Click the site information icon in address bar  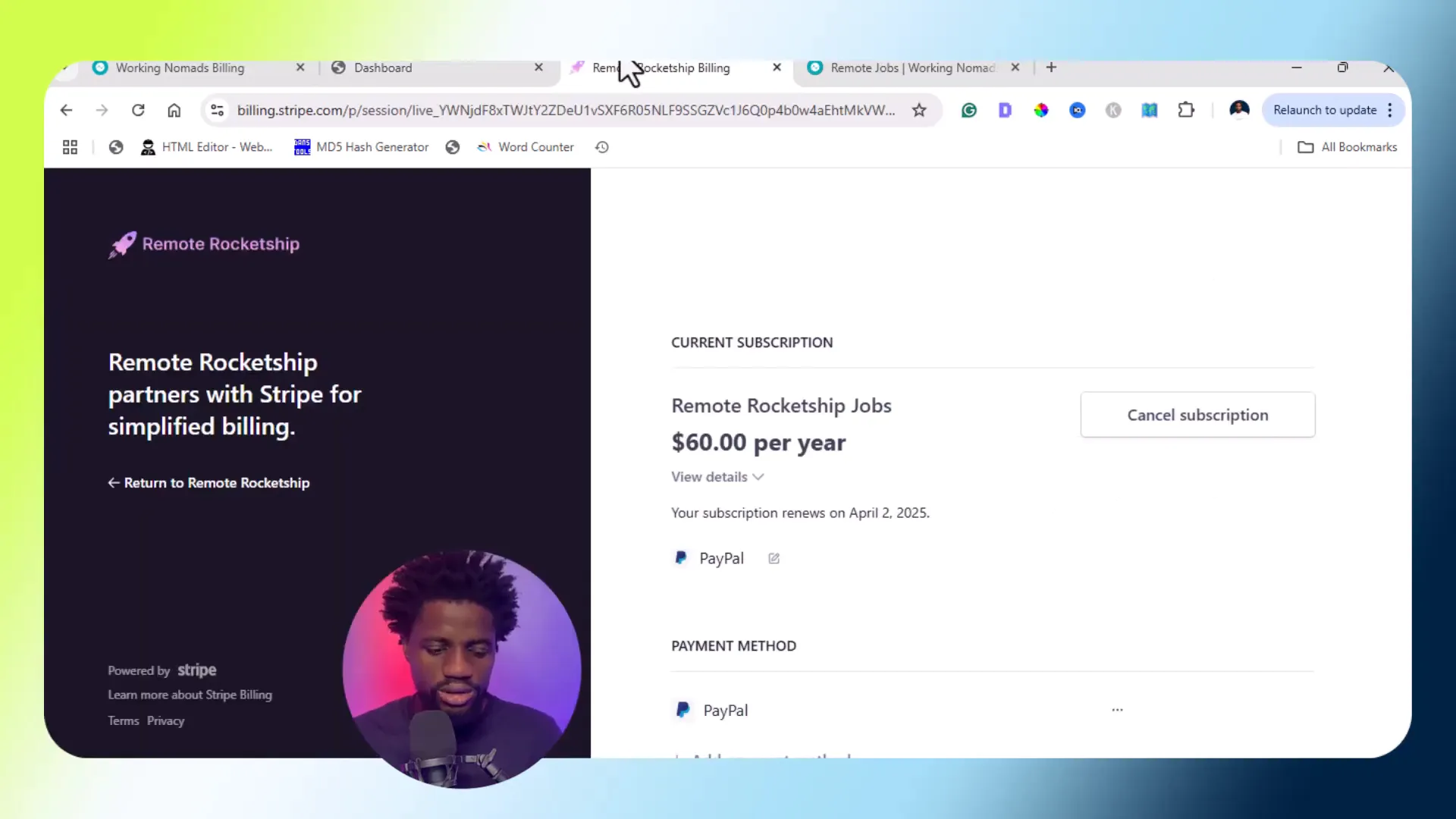[x=217, y=110]
